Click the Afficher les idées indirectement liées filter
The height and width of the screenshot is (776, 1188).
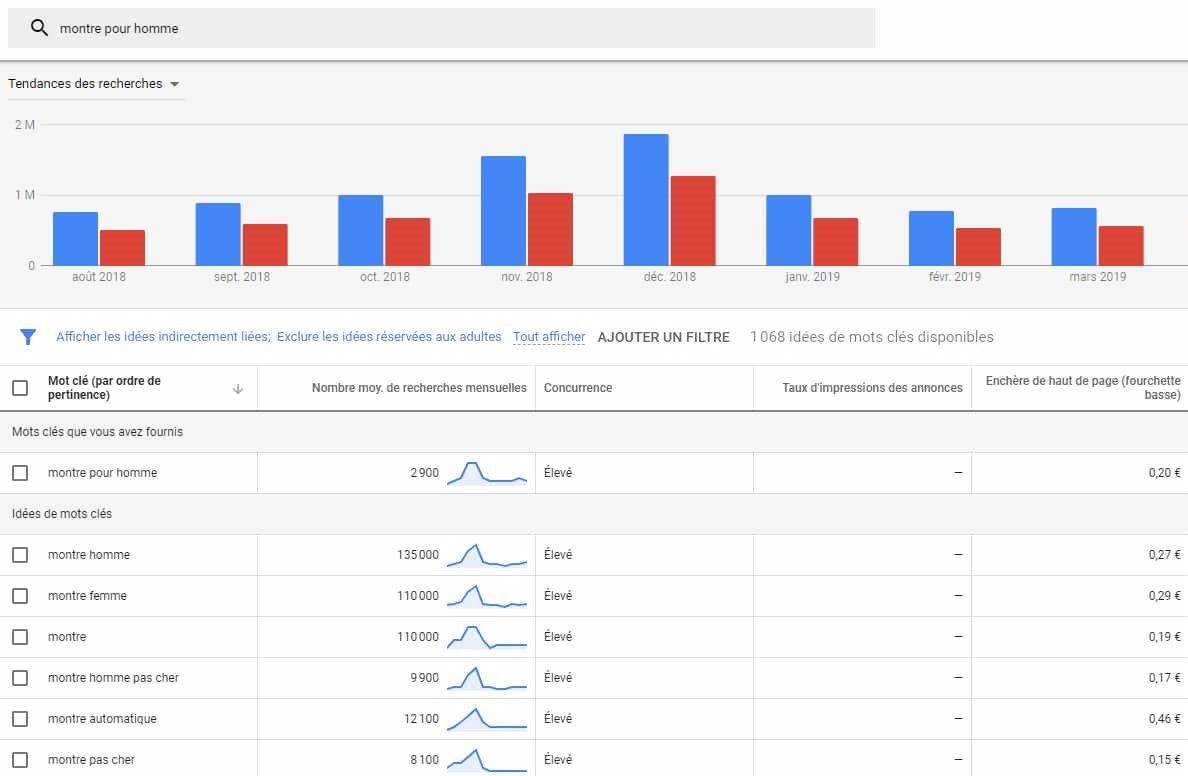click(163, 336)
